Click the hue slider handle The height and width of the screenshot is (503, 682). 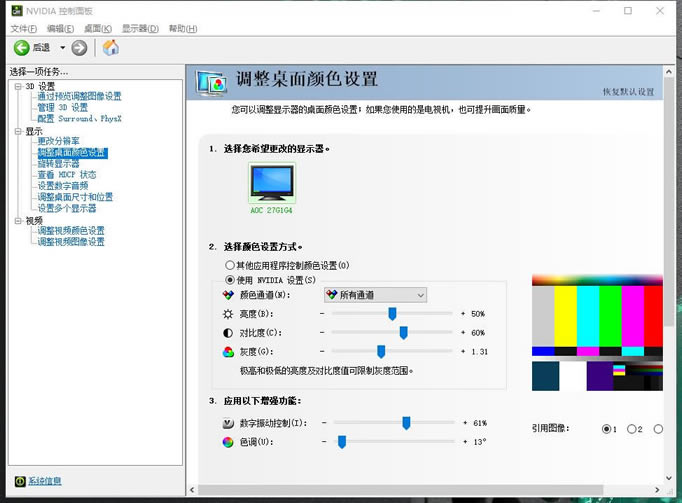pyautogui.click(x=342, y=442)
